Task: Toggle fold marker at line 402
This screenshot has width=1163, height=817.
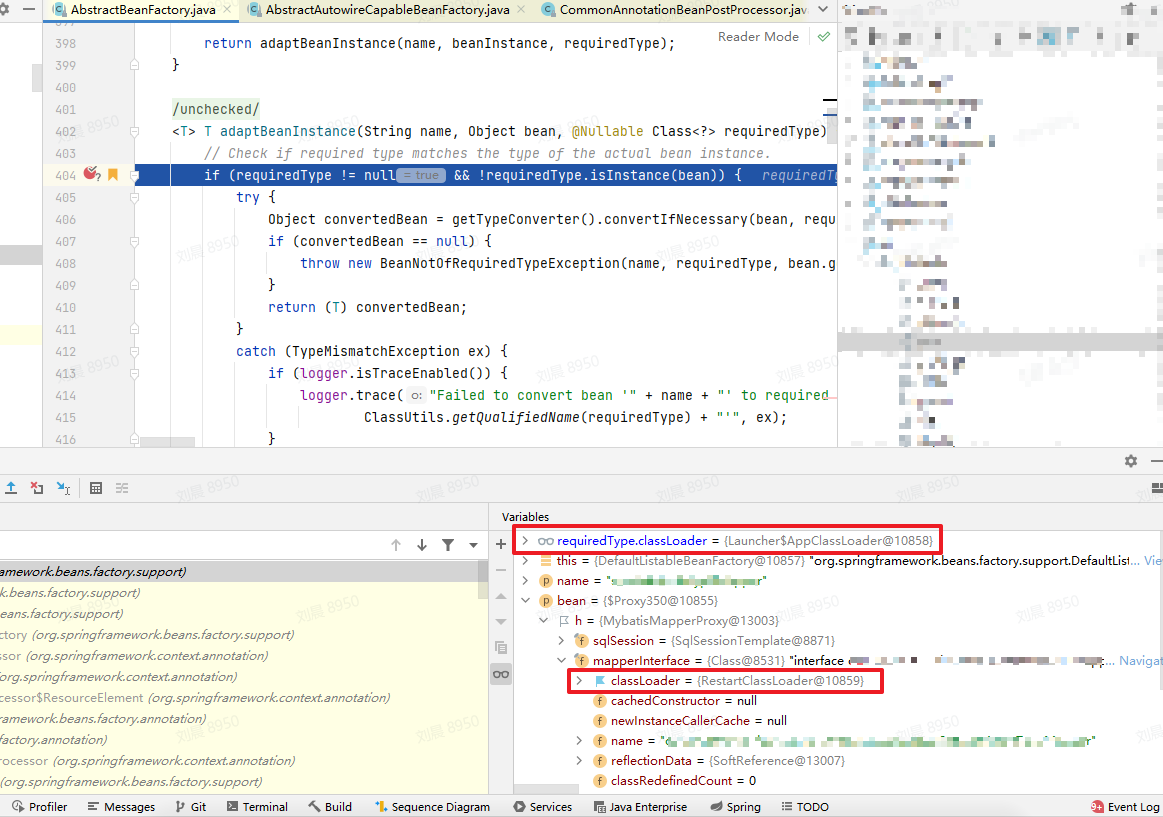Action: 134,132
